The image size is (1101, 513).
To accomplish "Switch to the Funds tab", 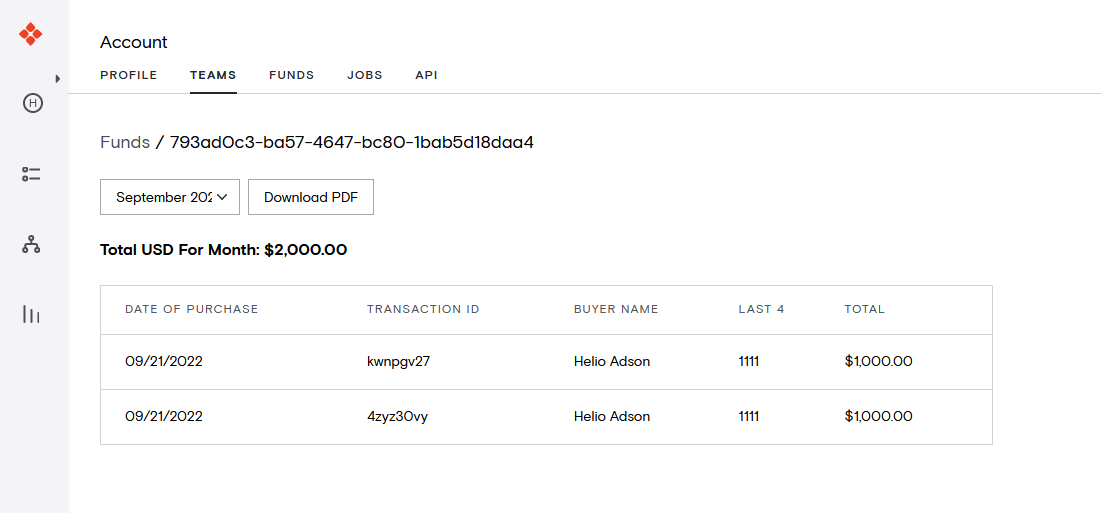I will coord(291,75).
